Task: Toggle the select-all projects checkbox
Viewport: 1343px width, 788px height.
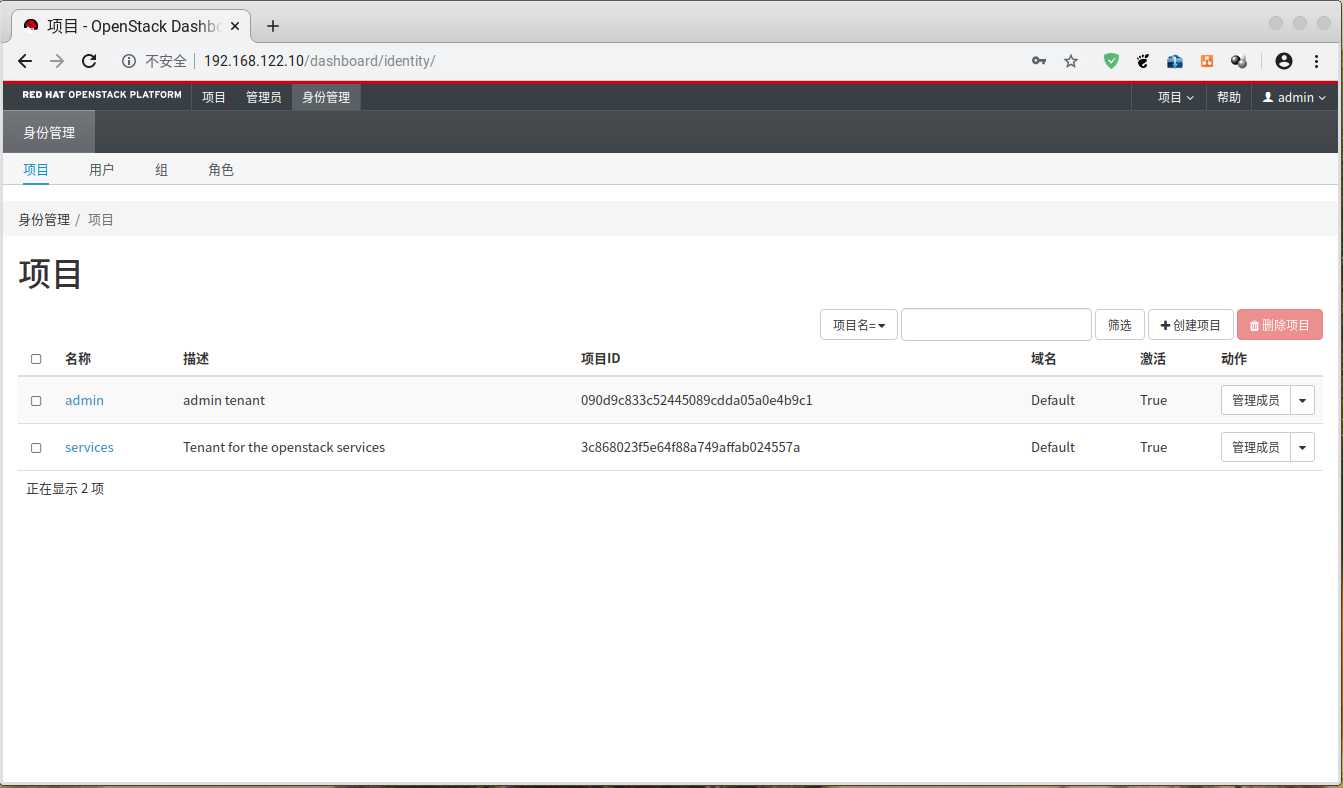Action: tap(36, 359)
